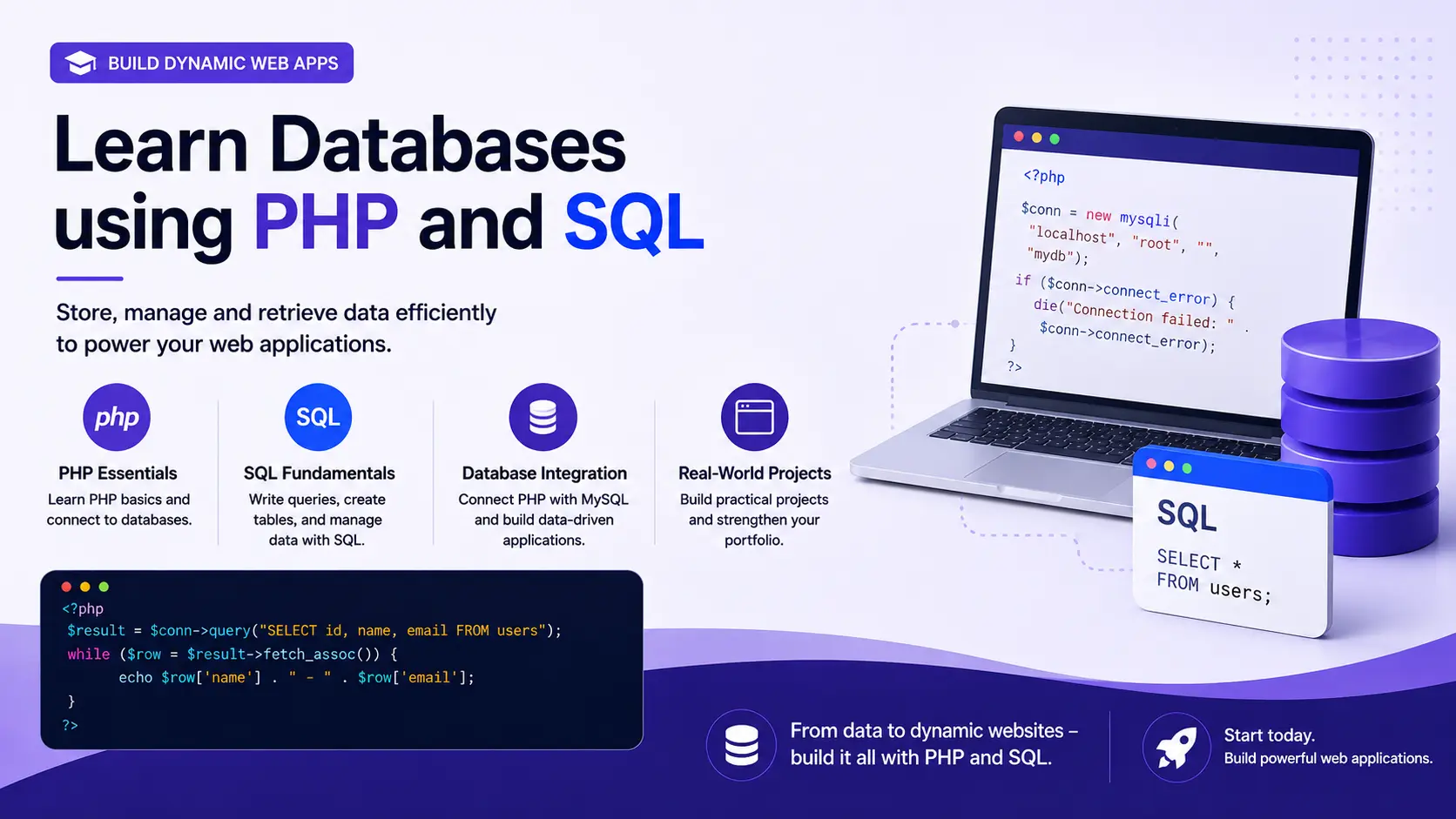
Task: Click the red dot on SQL card window
Action: [x=1151, y=464]
